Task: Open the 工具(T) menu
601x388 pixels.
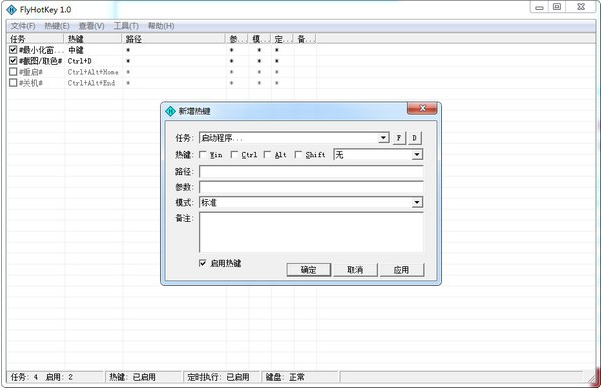Action: pyautogui.click(x=126, y=26)
